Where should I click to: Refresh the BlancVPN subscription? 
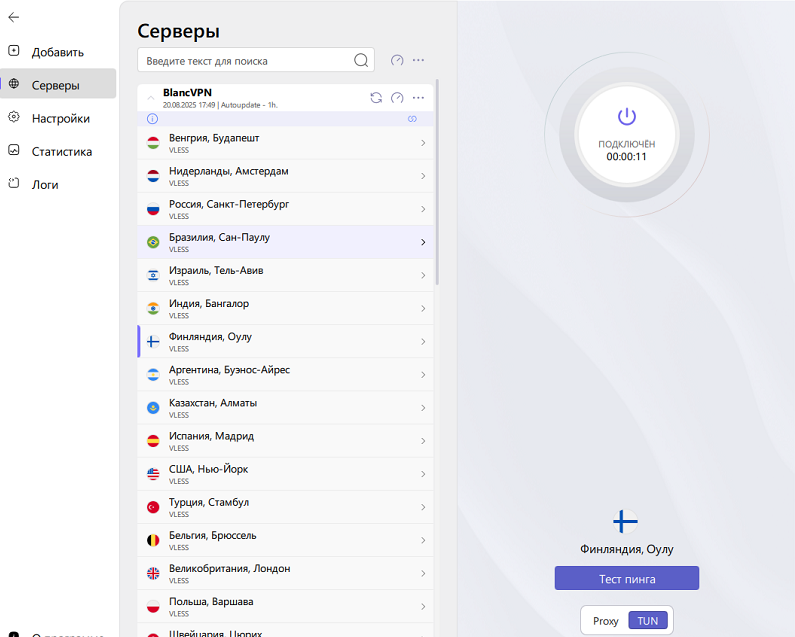pos(376,98)
